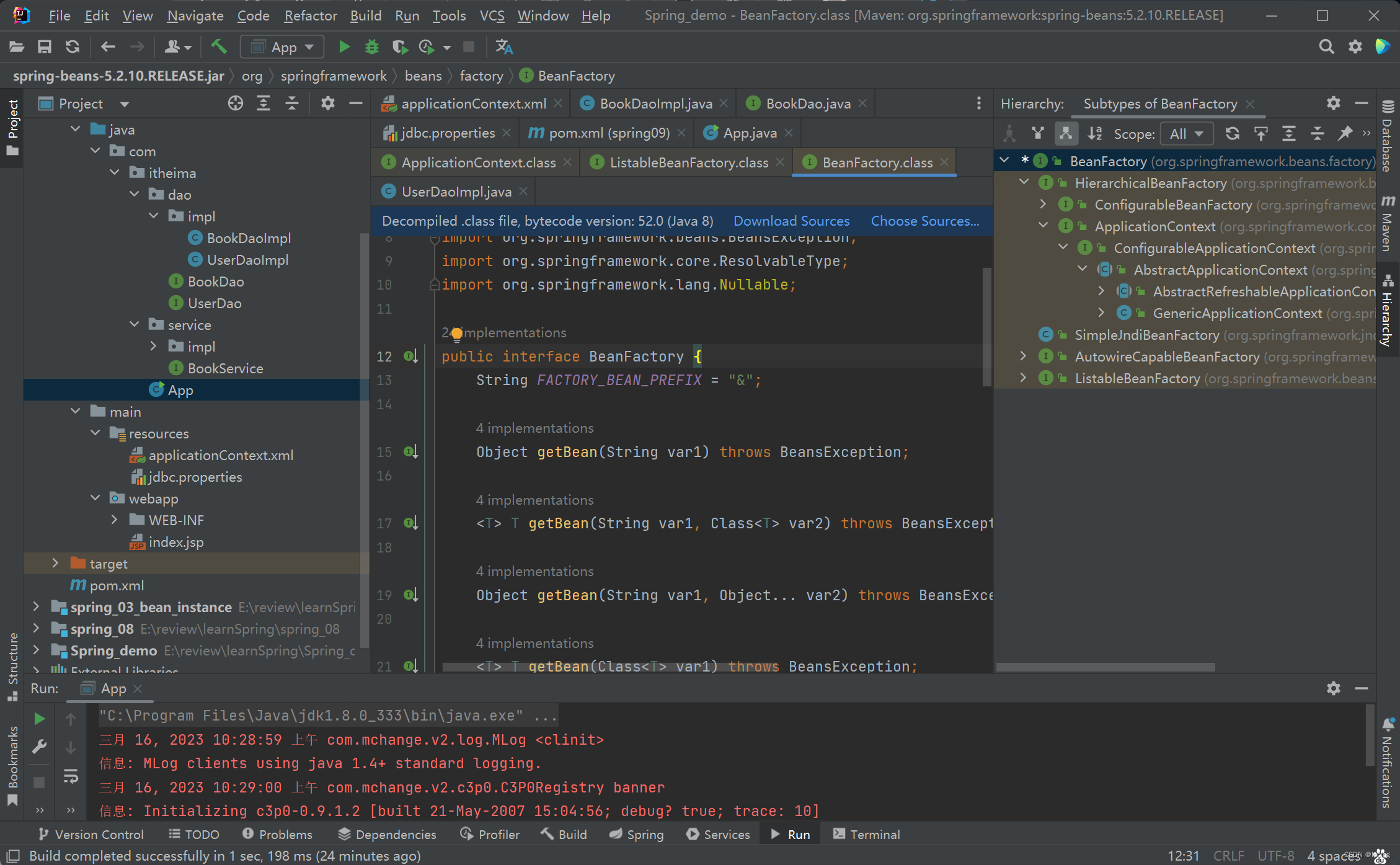
Task: Click Hierarchy panel horizontal scrollbar
Action: click(x=1105, y=667)
